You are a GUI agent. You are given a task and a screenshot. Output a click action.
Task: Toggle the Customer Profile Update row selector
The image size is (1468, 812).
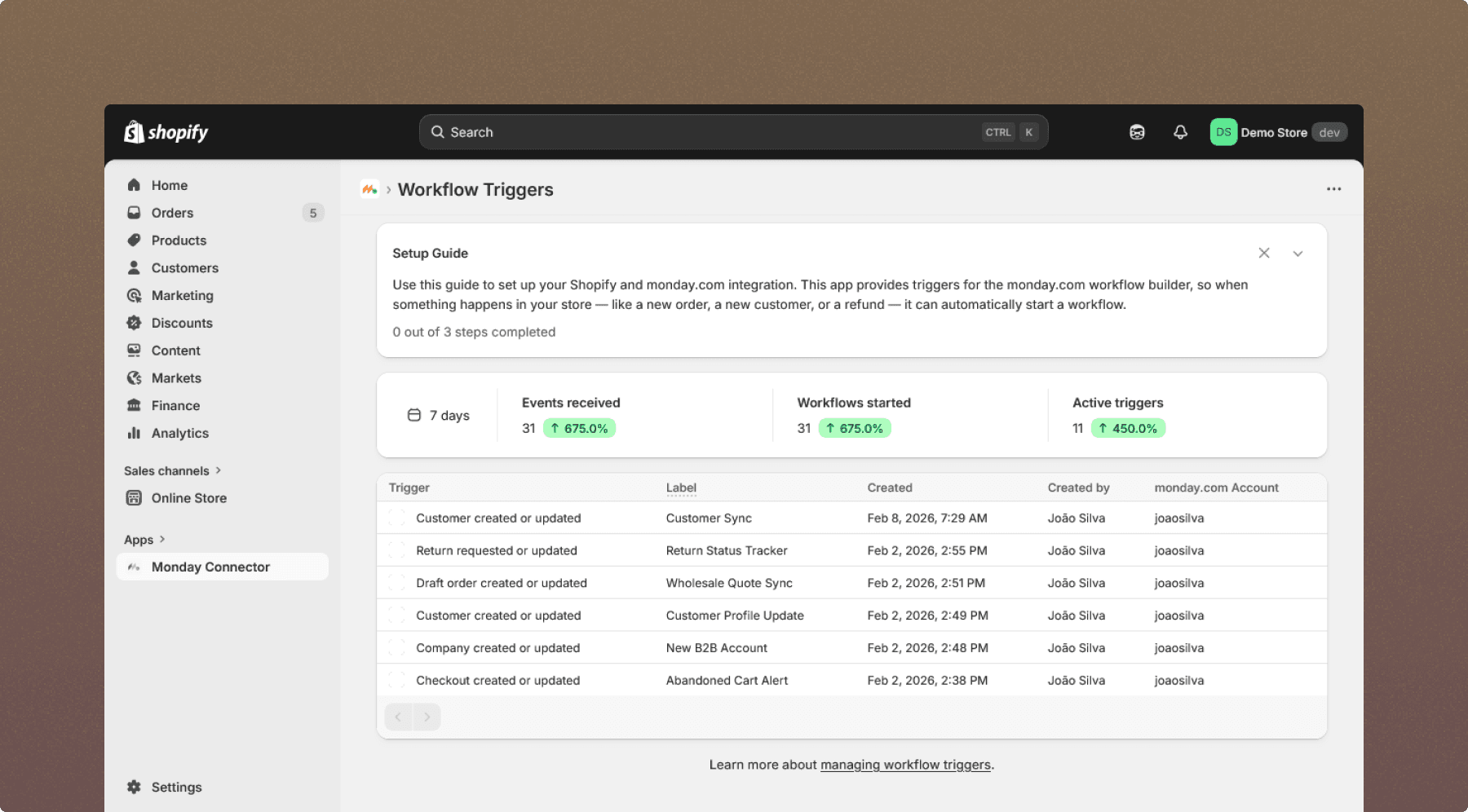tap(396, 616)
